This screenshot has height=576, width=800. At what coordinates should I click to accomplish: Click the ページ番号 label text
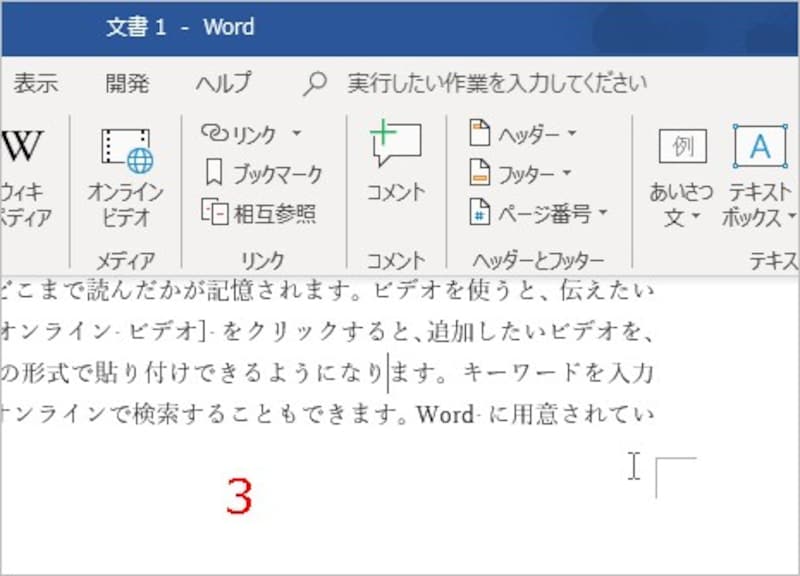coord(544,213)
